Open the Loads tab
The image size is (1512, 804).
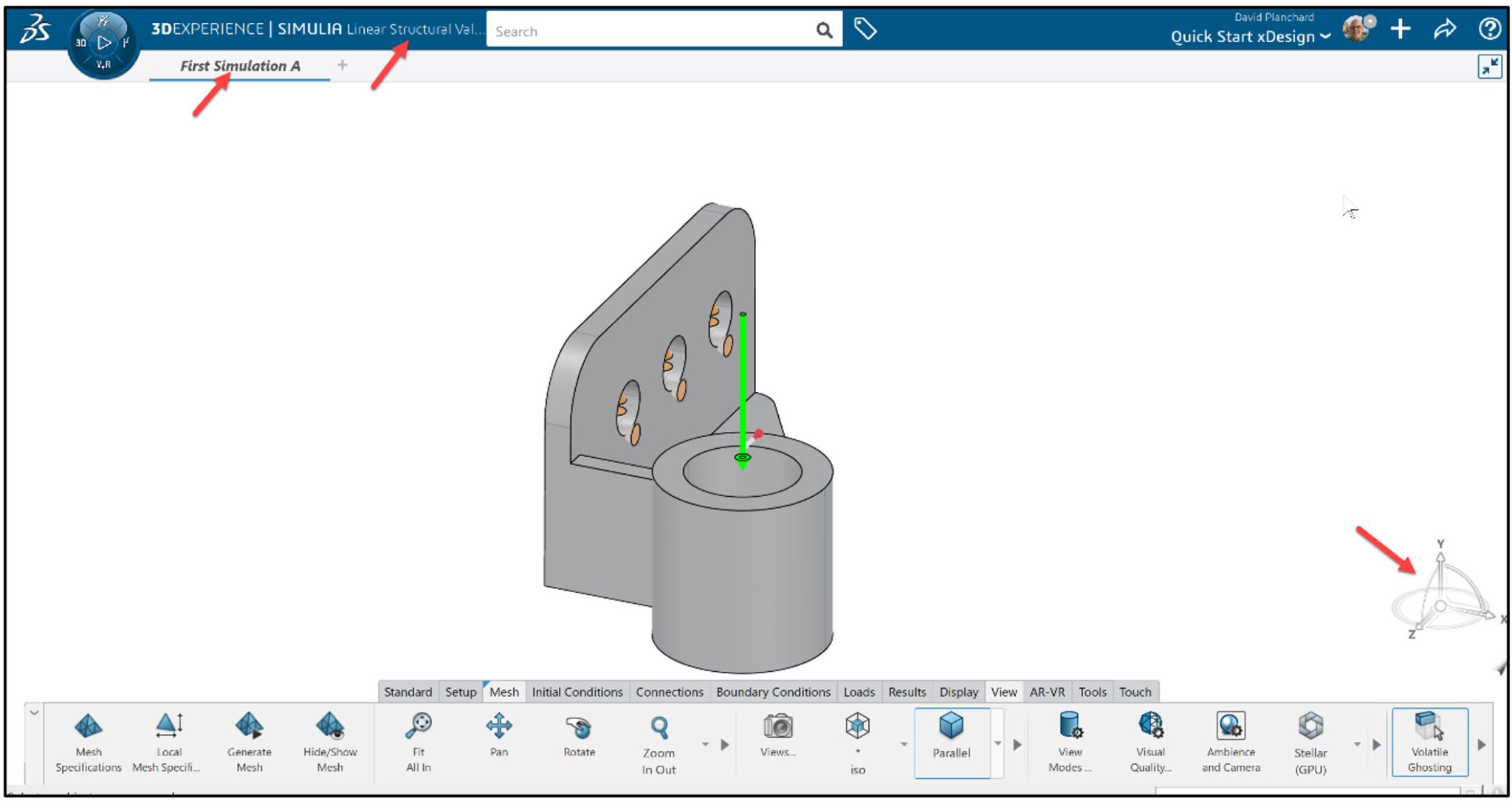(x=860, y=692)
